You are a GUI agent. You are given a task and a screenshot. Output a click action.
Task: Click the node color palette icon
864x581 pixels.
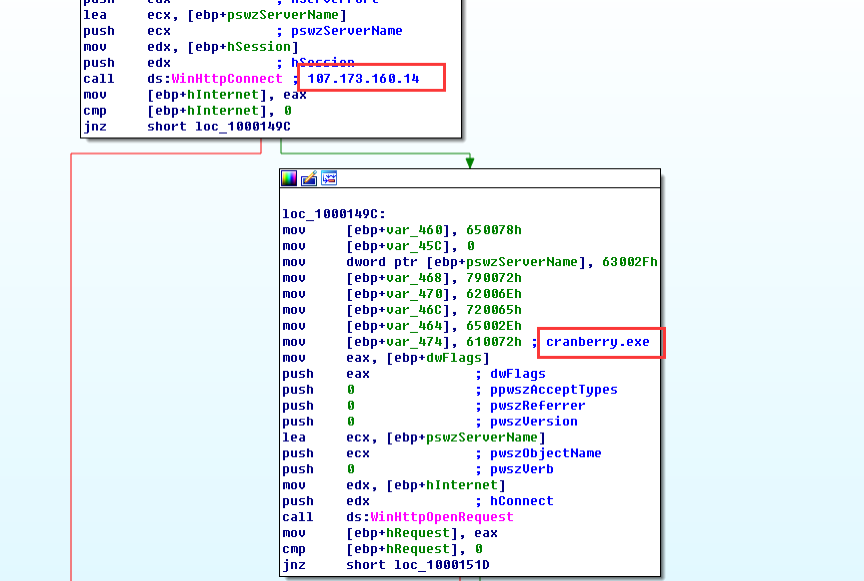pyautogui.click(x=289, y=178)
